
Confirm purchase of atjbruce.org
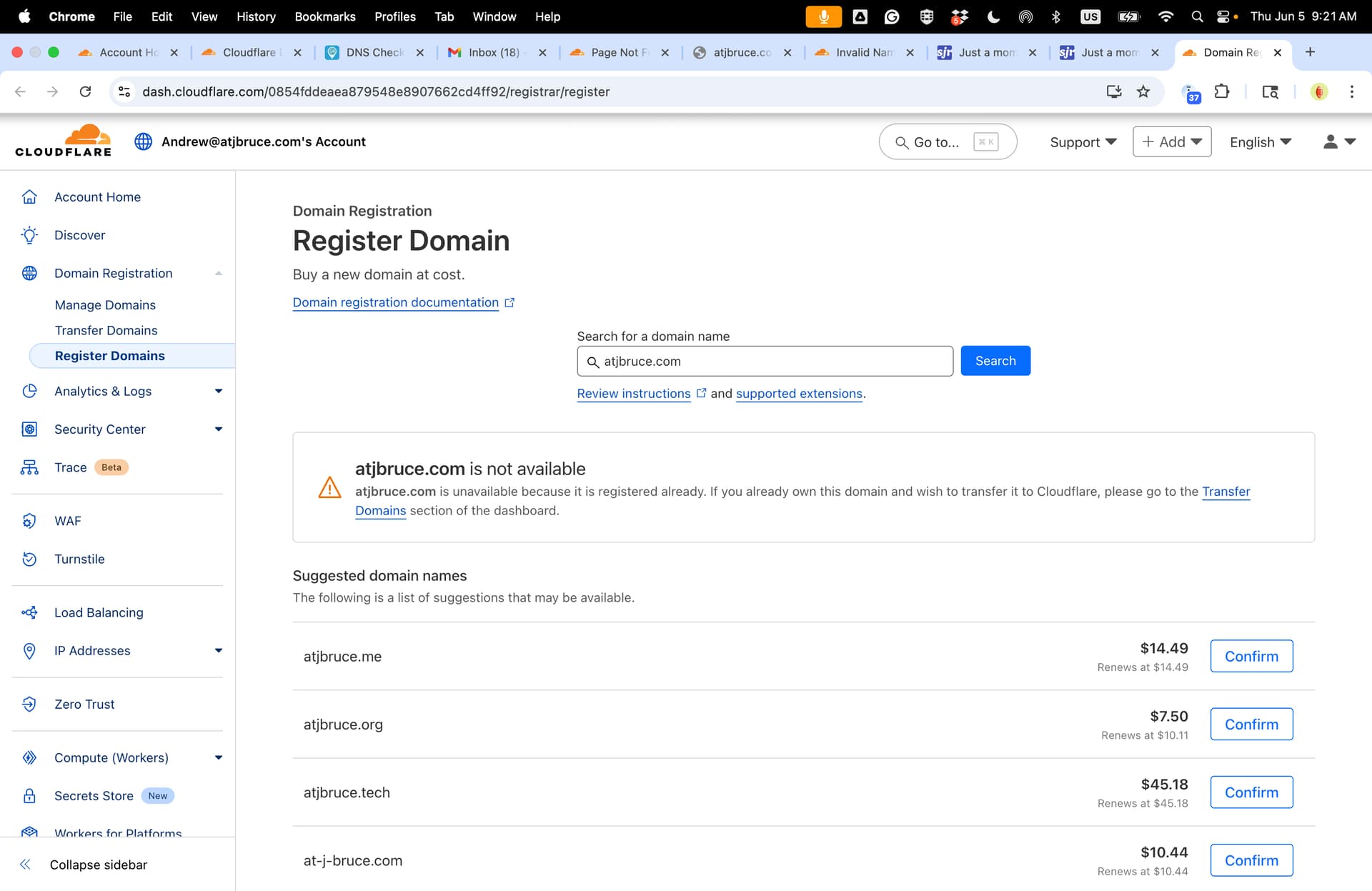tap(1251, 724)
